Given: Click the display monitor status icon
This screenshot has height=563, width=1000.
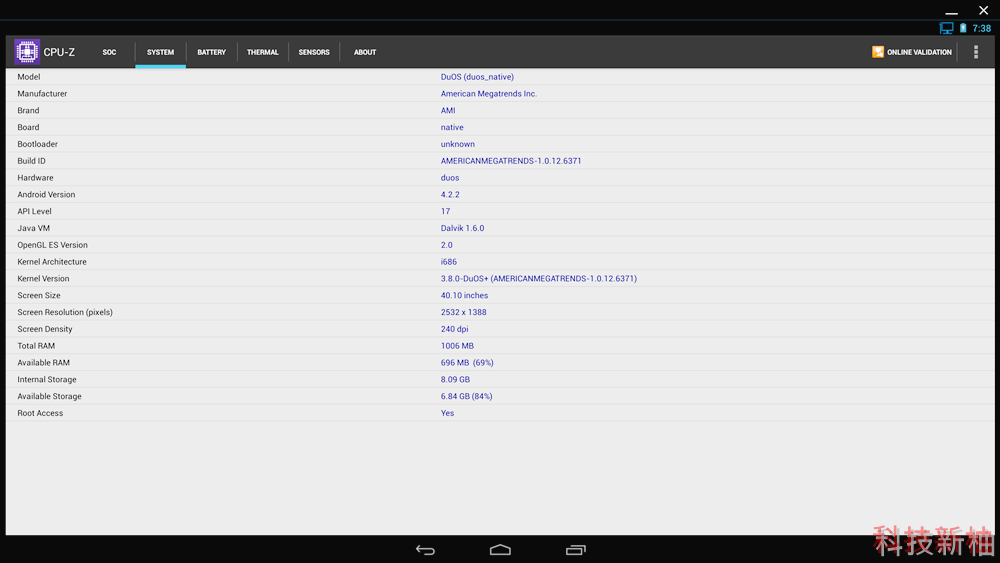Looking at the screenshot, I should pyautogui.click(x=946, y=28).
